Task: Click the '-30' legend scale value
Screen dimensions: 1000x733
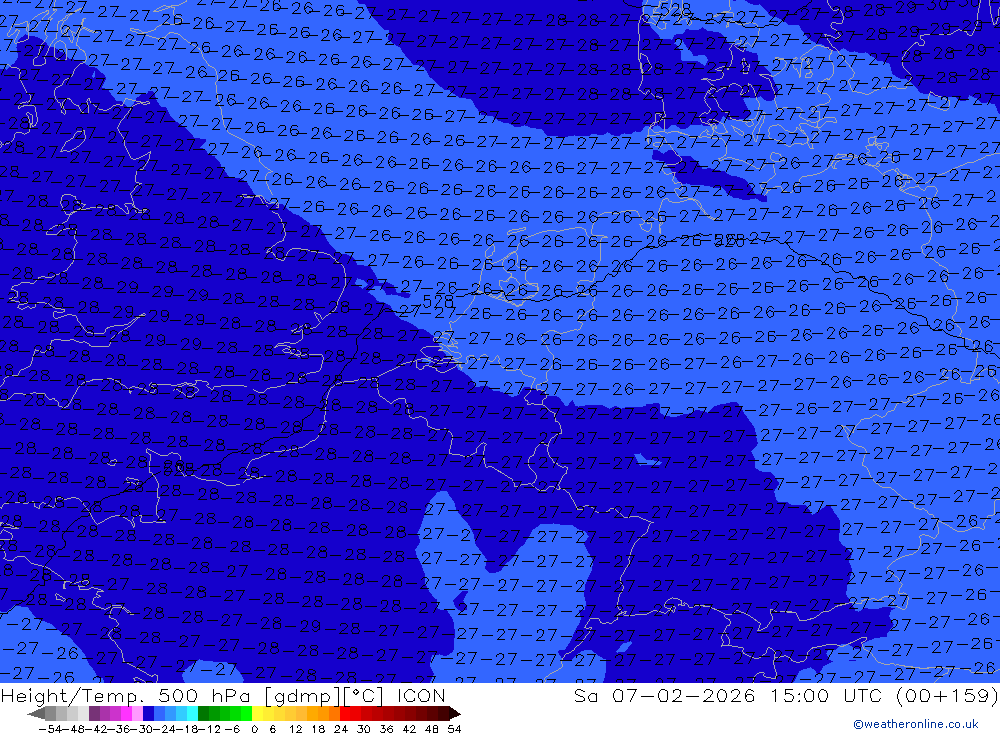Action: tap(142, 729)
